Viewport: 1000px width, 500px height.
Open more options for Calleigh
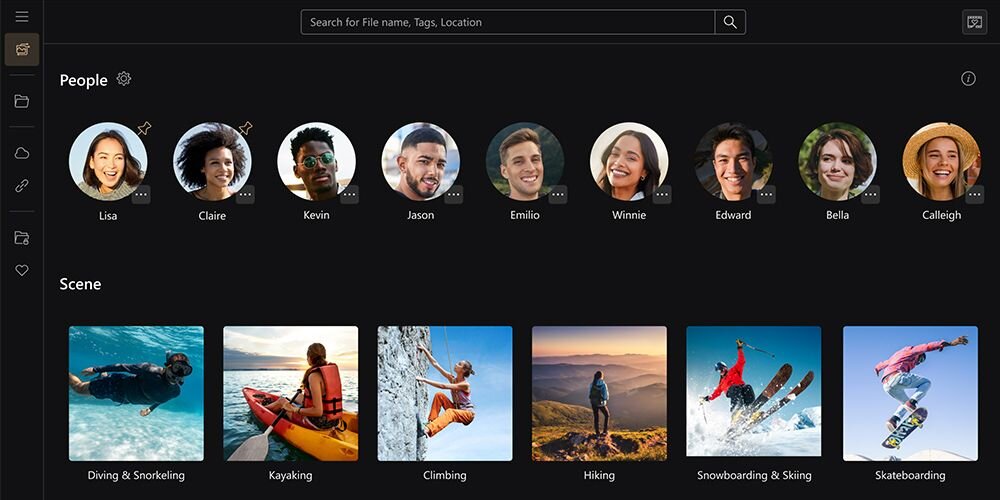(974, 195)
